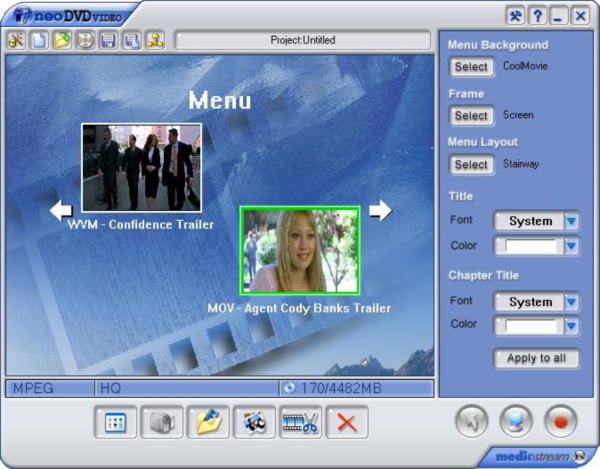Click the disc icon in top toolbar
Viewport: 600px width, 469px height.
click(85, 41)
